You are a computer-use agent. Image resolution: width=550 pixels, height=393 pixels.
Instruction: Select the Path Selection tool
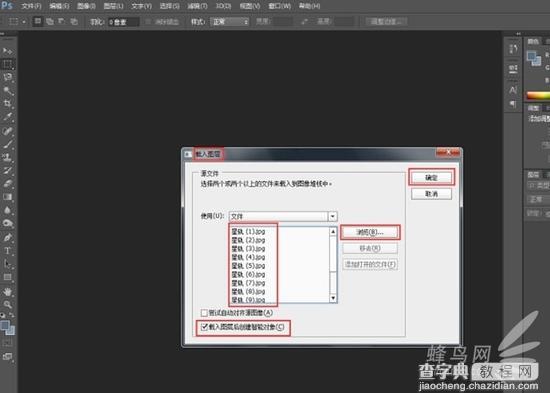click(7, 264)
